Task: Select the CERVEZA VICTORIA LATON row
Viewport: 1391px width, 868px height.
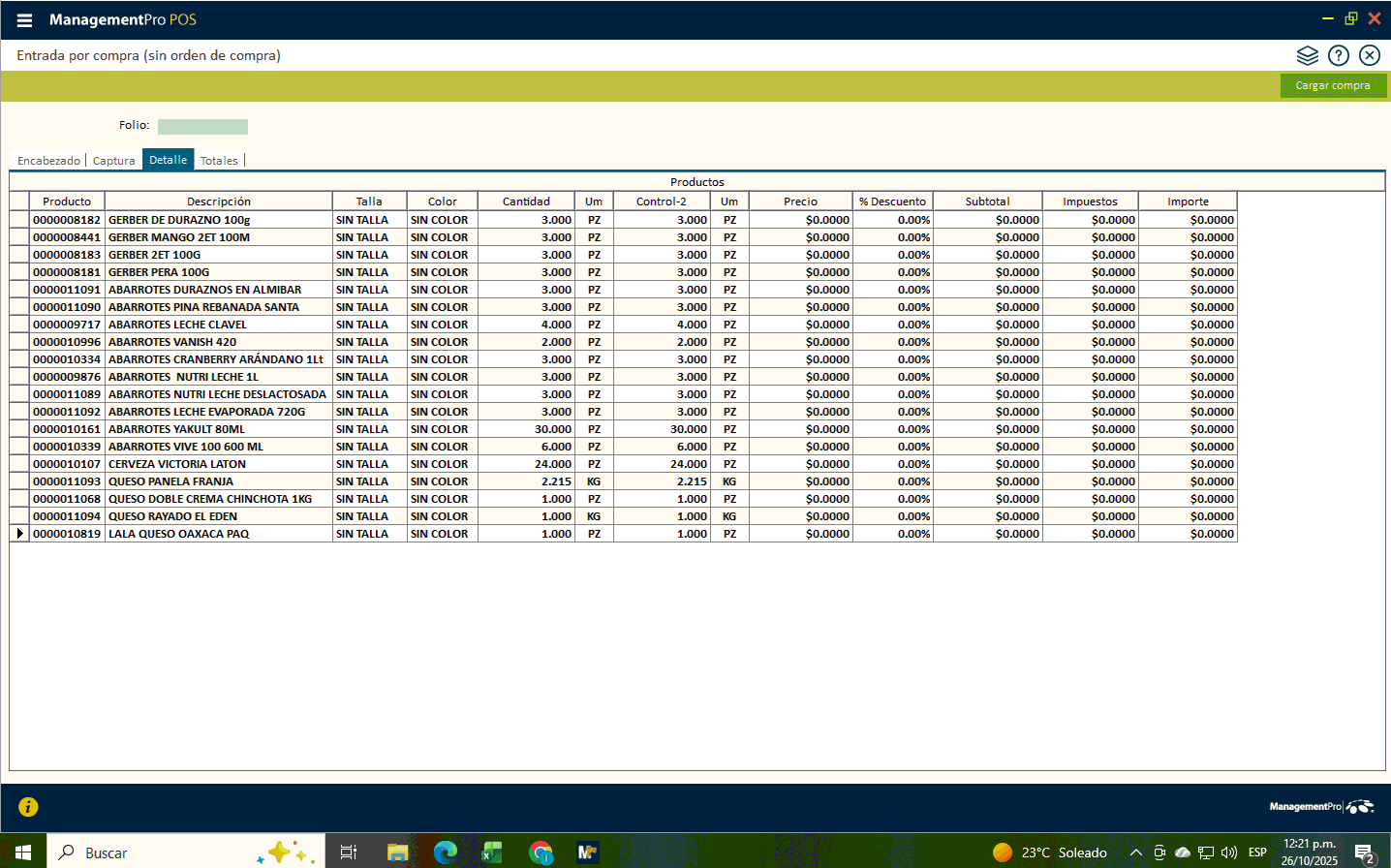Action: 176,464
